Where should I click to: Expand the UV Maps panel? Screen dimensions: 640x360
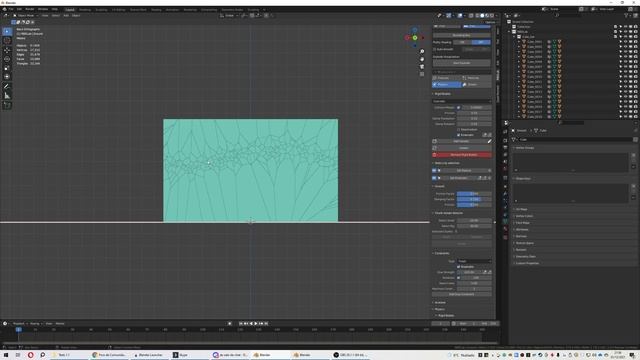pos(521,209)
